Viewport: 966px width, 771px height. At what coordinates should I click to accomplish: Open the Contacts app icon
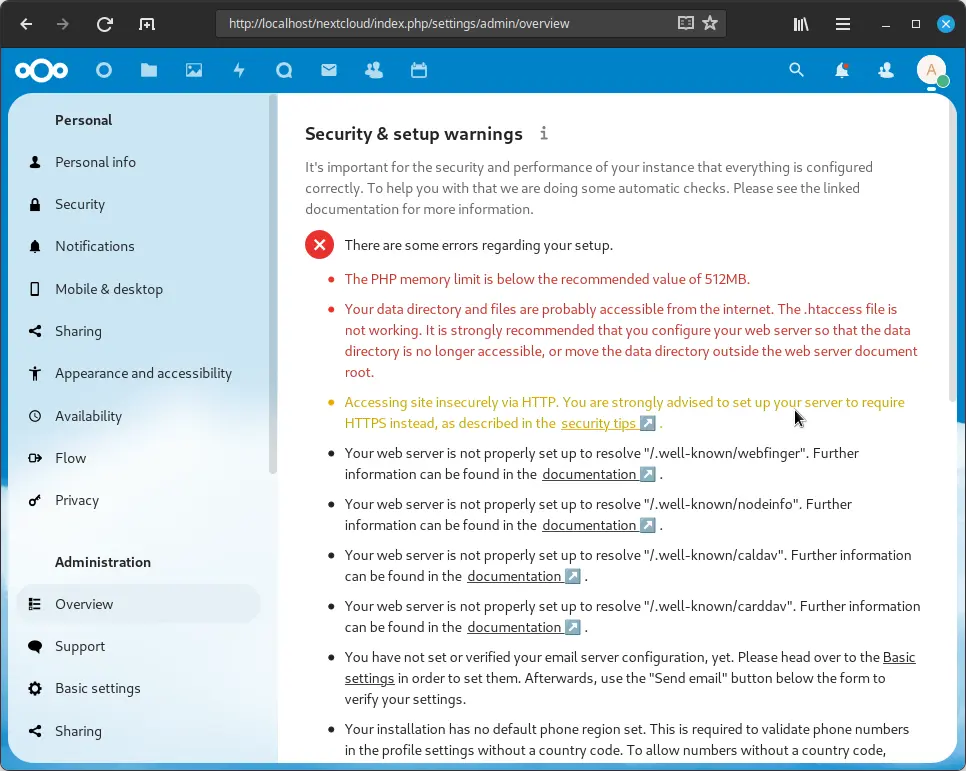coord(374,70)
